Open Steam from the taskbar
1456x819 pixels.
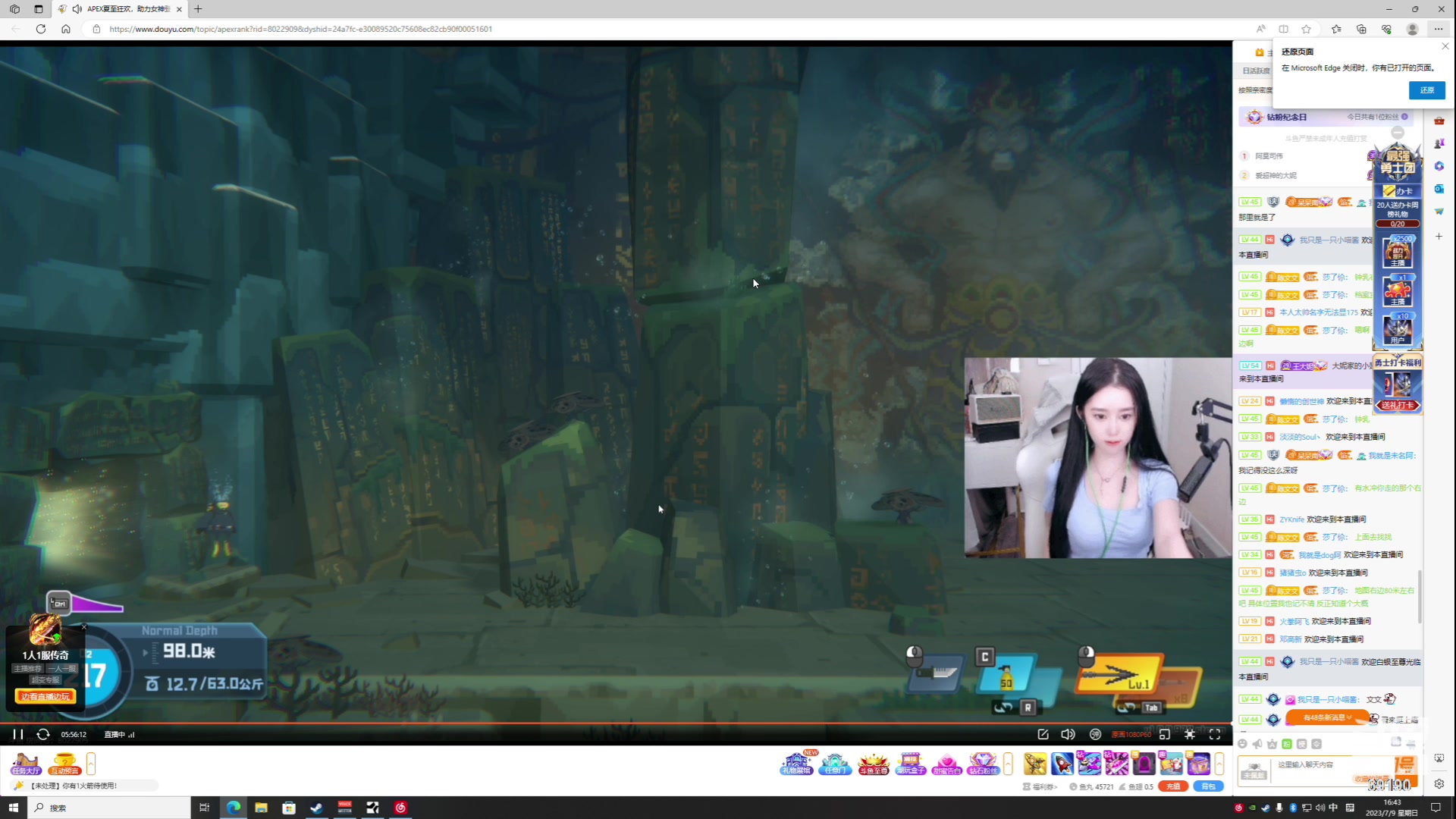pos(316,808)
